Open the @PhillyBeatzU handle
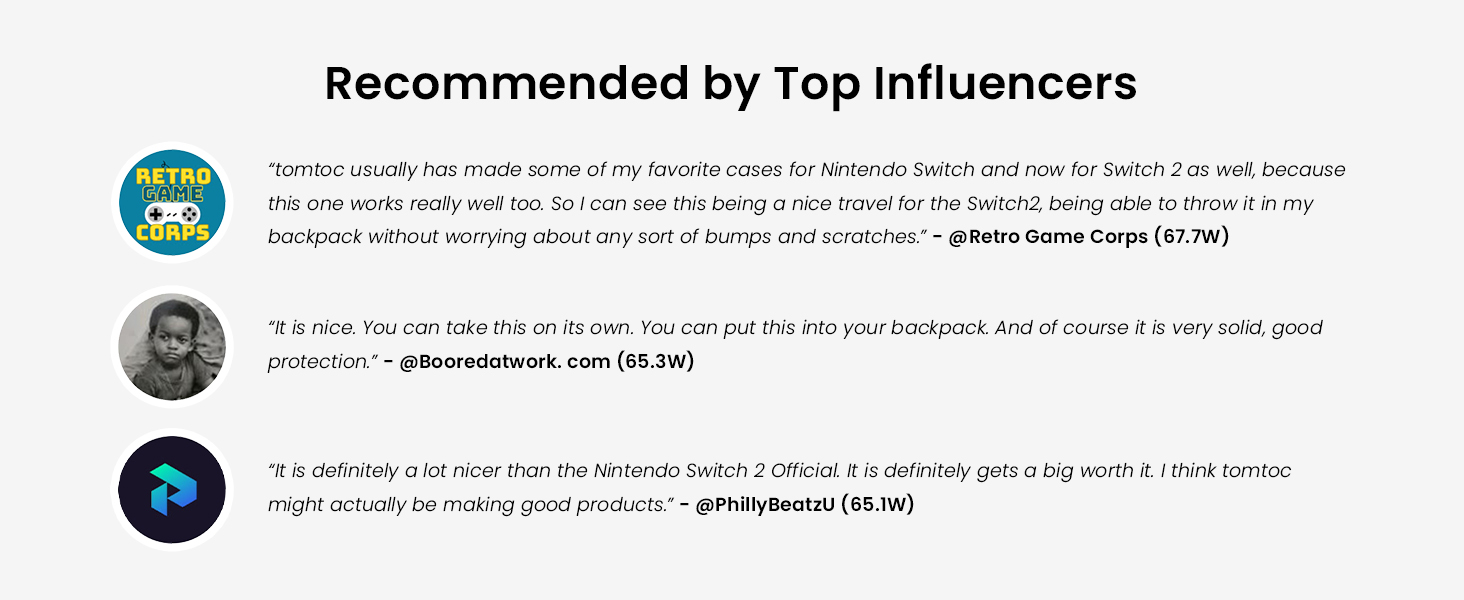Viewport: 1464px width, 600px height. click(x=765, y=505)
